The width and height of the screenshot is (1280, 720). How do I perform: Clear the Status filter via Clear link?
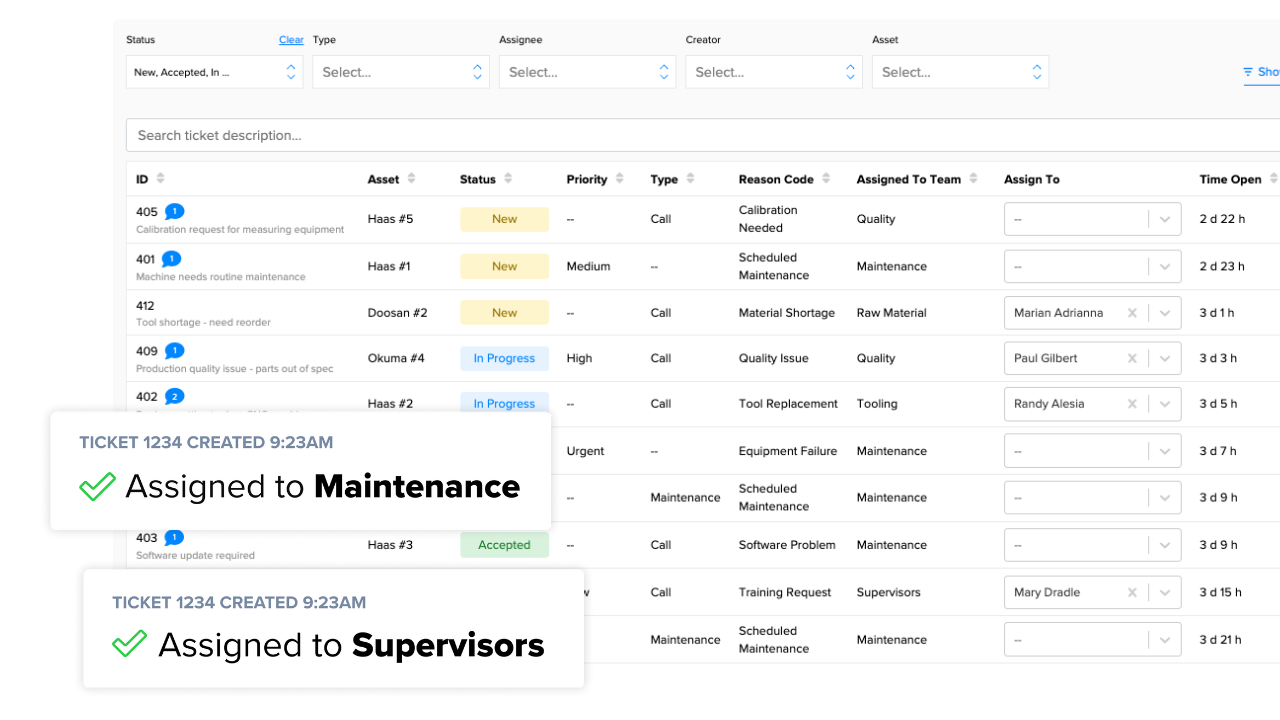(x=291, y=40)
